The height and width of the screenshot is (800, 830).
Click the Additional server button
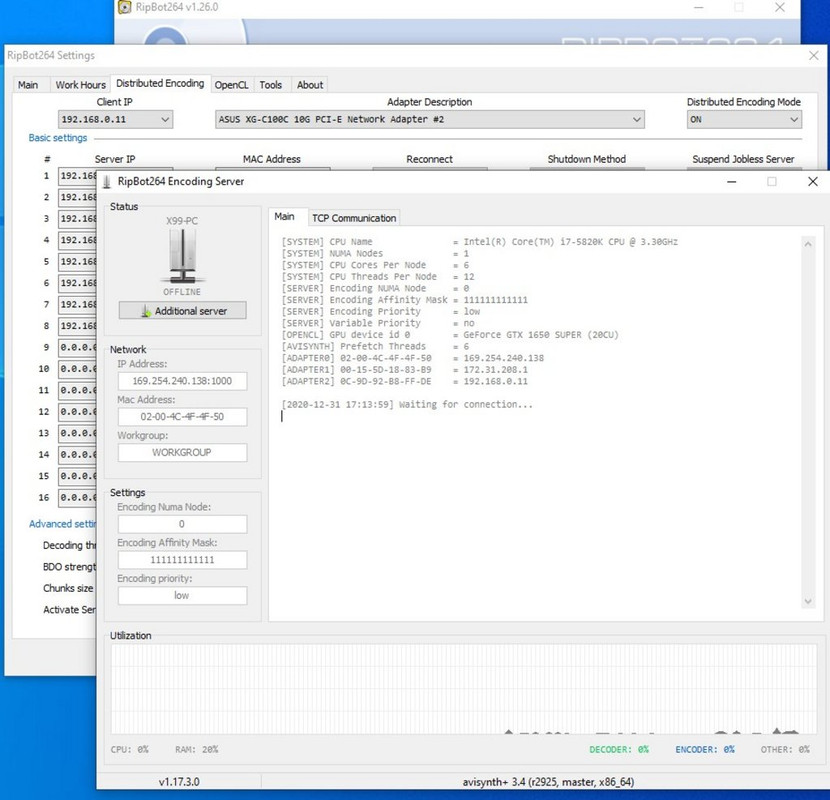(183, 311)
